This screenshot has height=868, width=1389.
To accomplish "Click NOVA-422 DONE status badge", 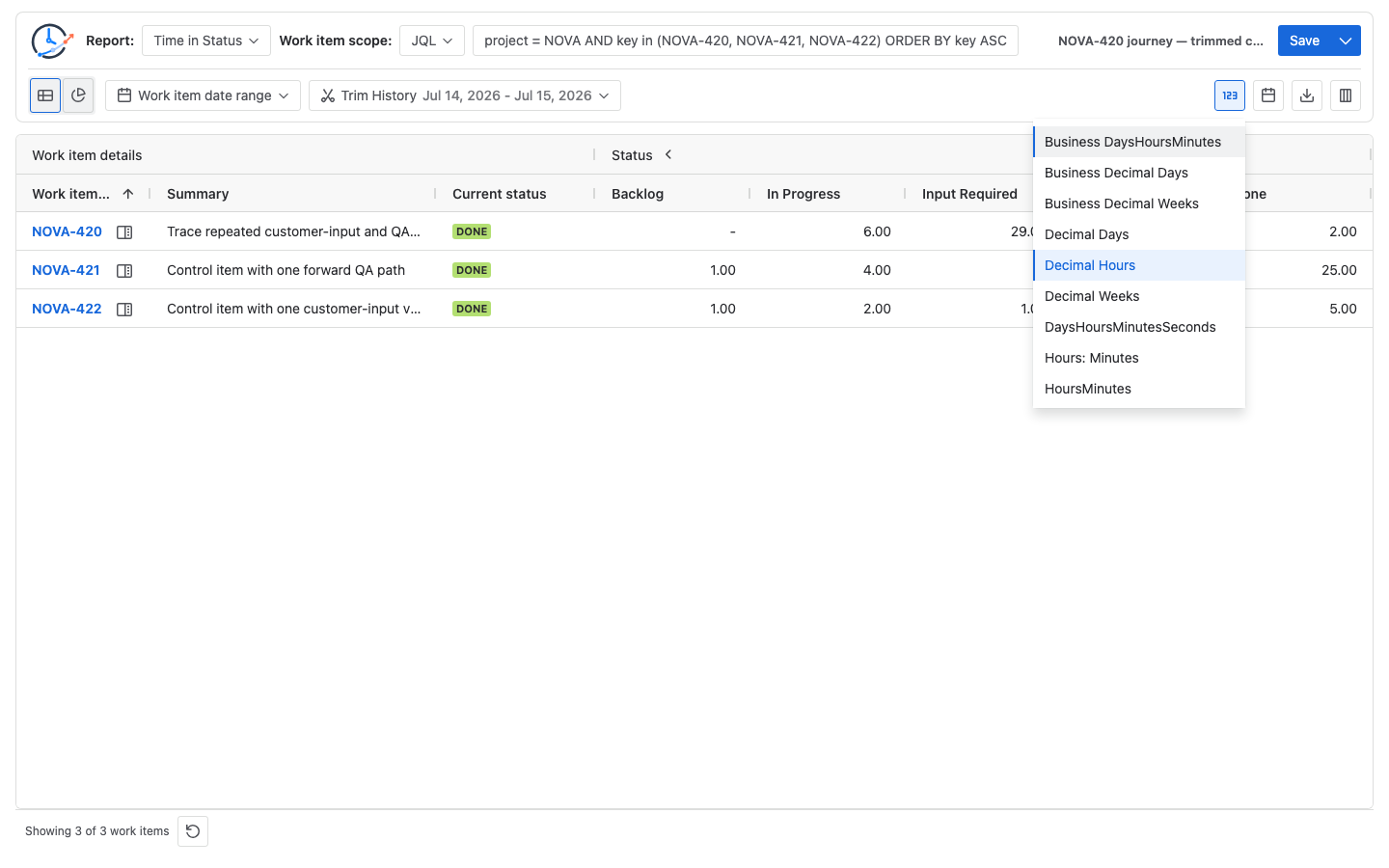I will tap(472, 309).
